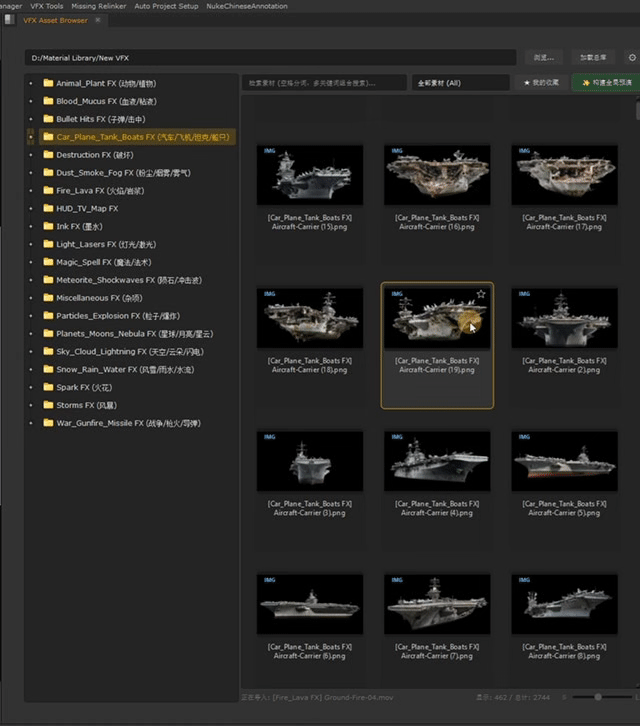640x726 pixels.
Task: Expand the Car_Plane_Tank_Boats FX tree node
Action: (31, 137)
